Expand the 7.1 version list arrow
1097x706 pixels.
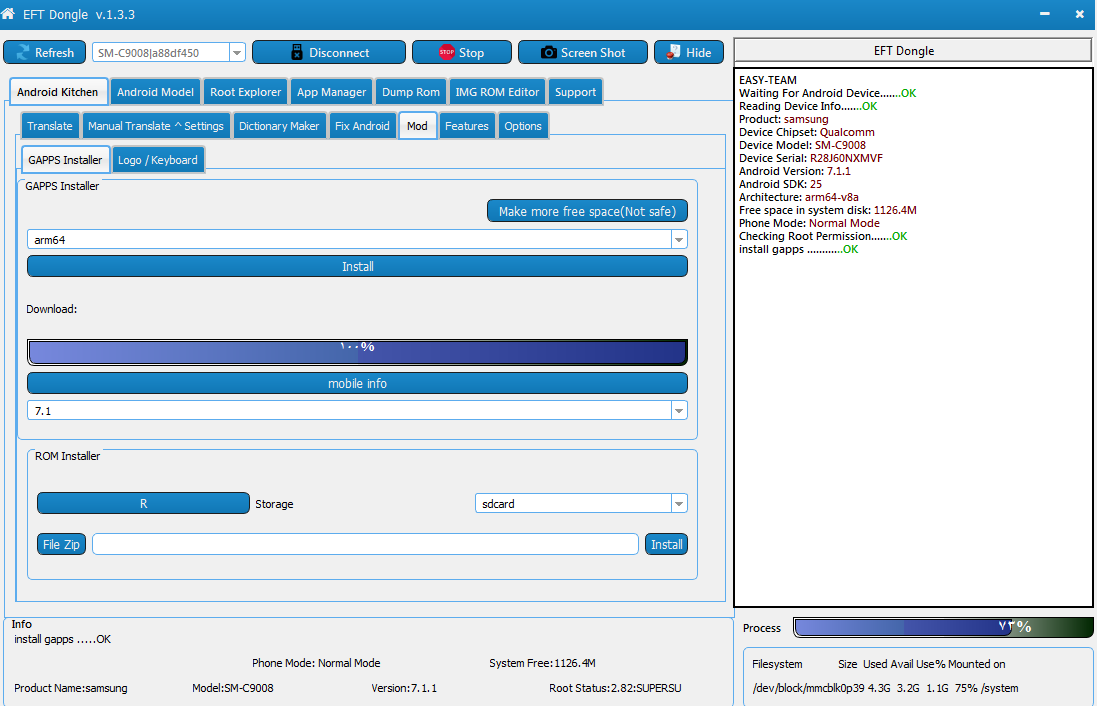679,411
